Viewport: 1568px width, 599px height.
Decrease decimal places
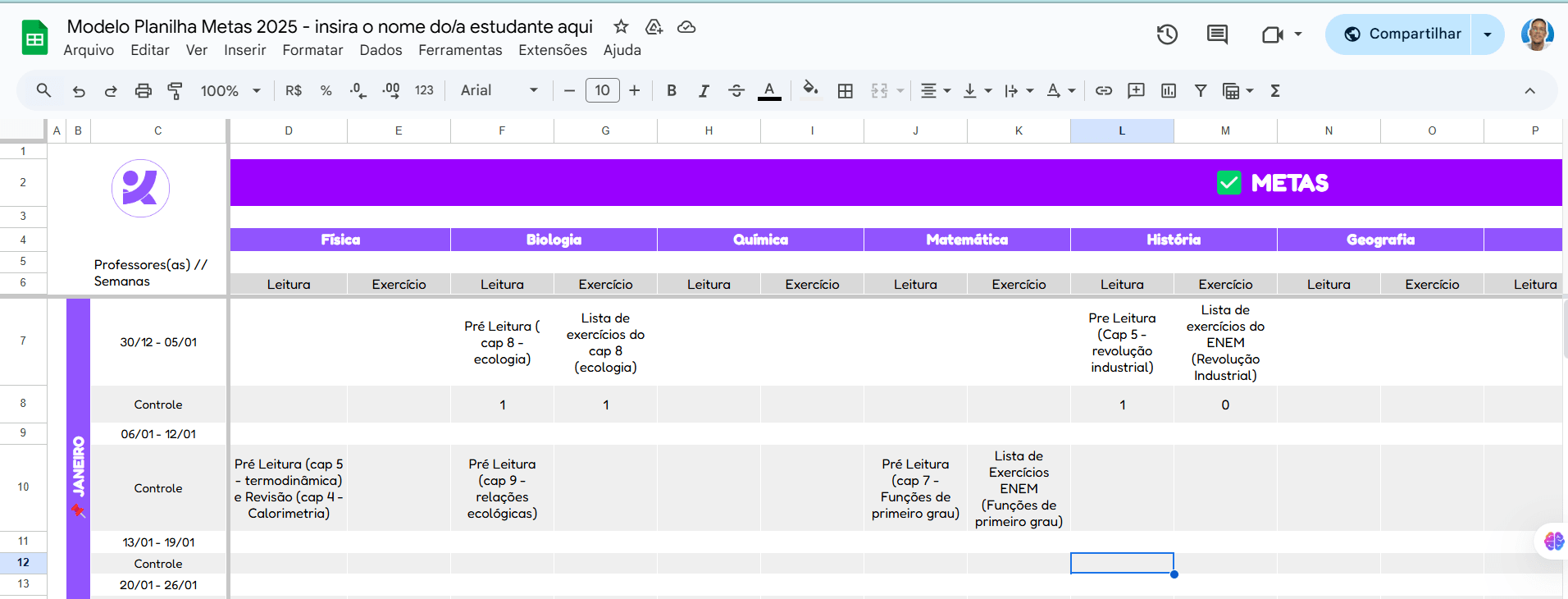pyautogui.click(x=358, y=90)
